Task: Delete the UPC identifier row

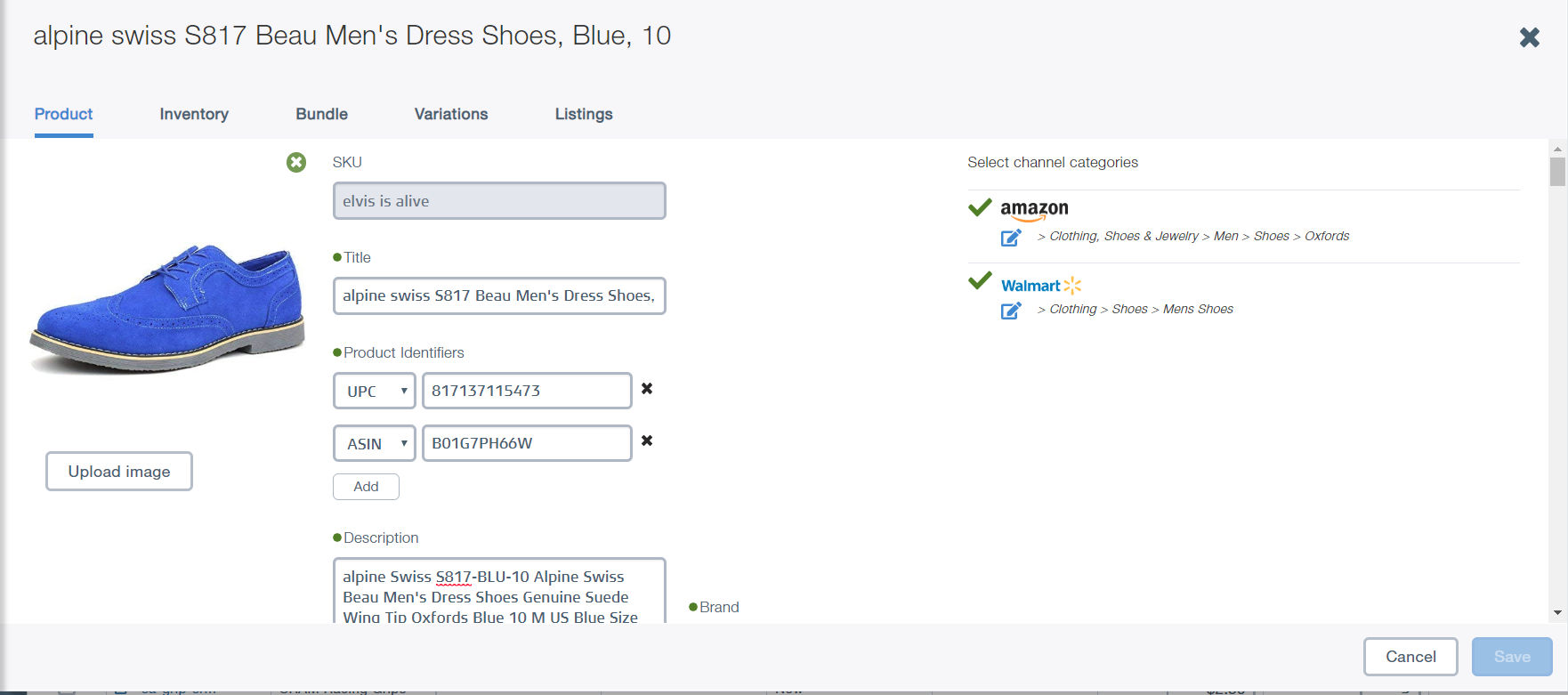Action: (x=647, y=389)
